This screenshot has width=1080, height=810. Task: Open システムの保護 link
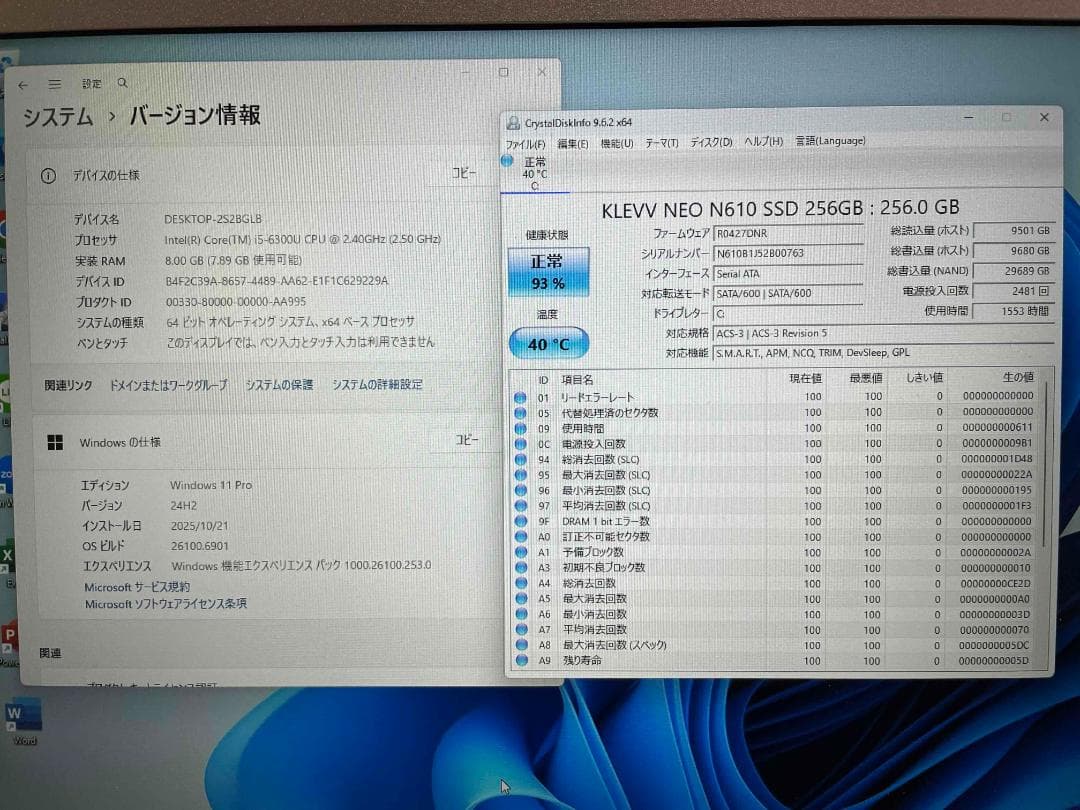tap(279, 384)
